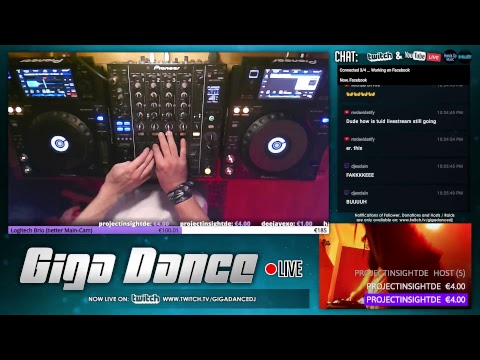This screenshot has width=480, height=360.
Task: Click 'deejayexo: €1.00' in the donation ticker
Action: tap(287, 224)
